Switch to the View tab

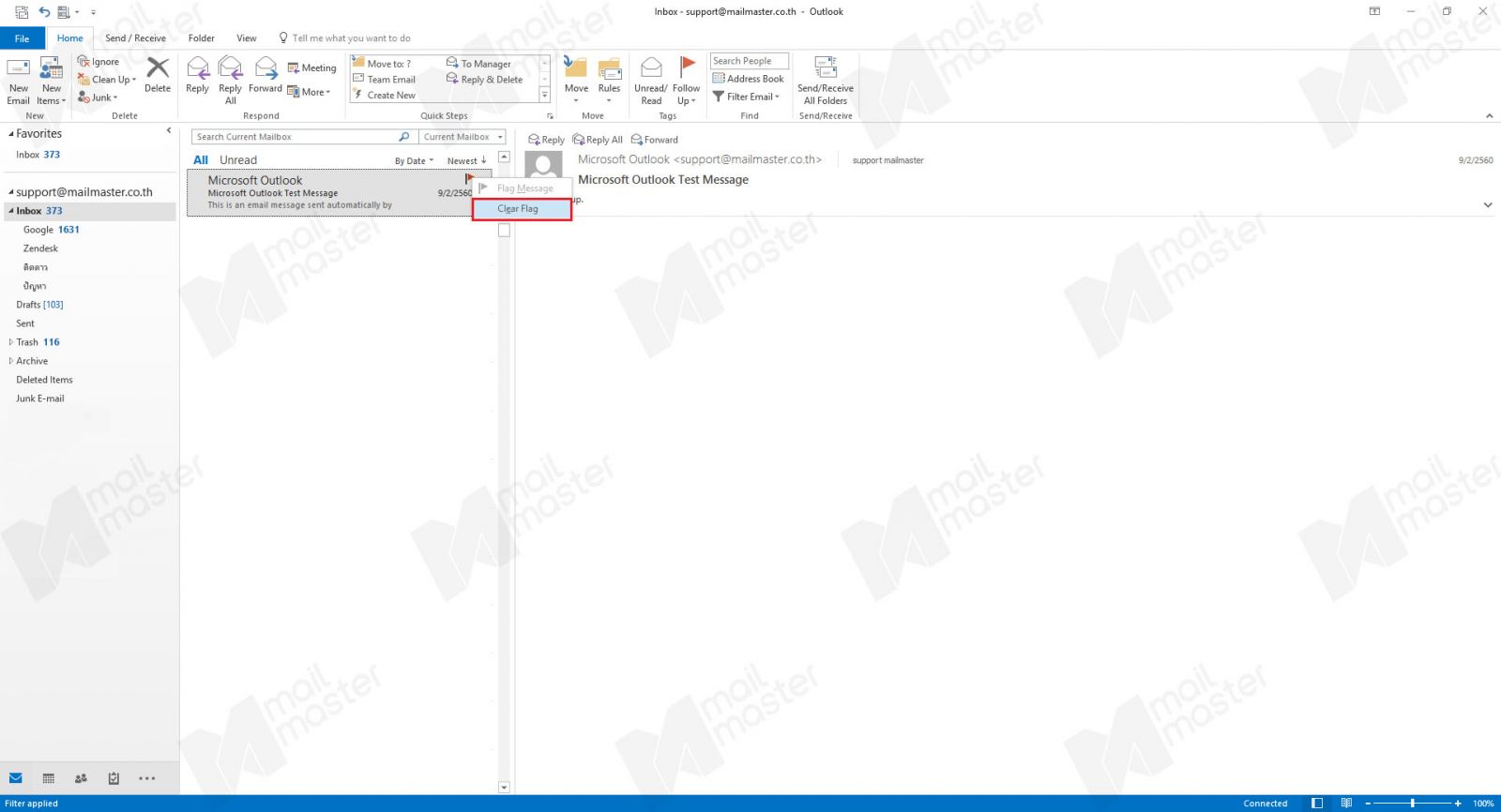pos(247,38)
